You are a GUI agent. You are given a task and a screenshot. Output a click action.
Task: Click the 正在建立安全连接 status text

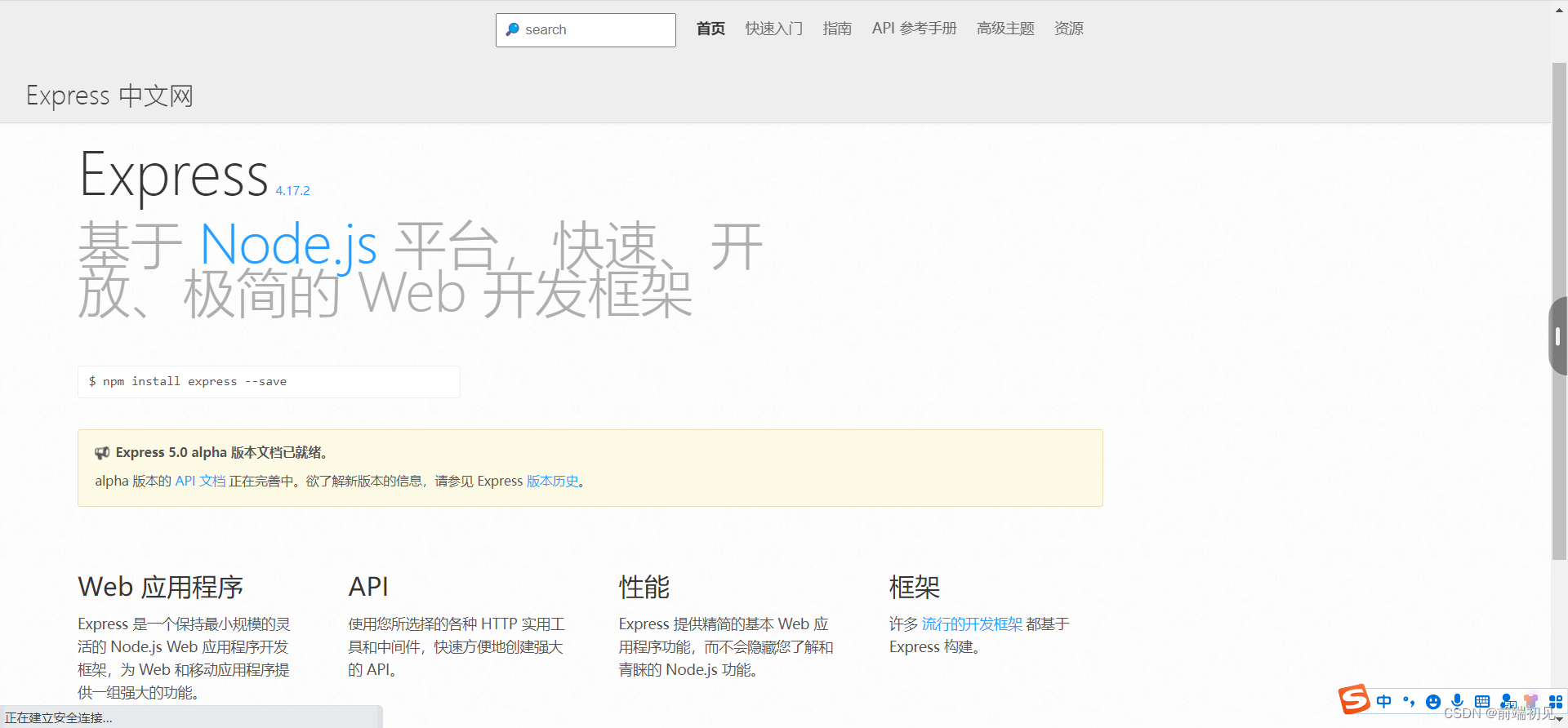pyautogui.click(x=59, y=717)
